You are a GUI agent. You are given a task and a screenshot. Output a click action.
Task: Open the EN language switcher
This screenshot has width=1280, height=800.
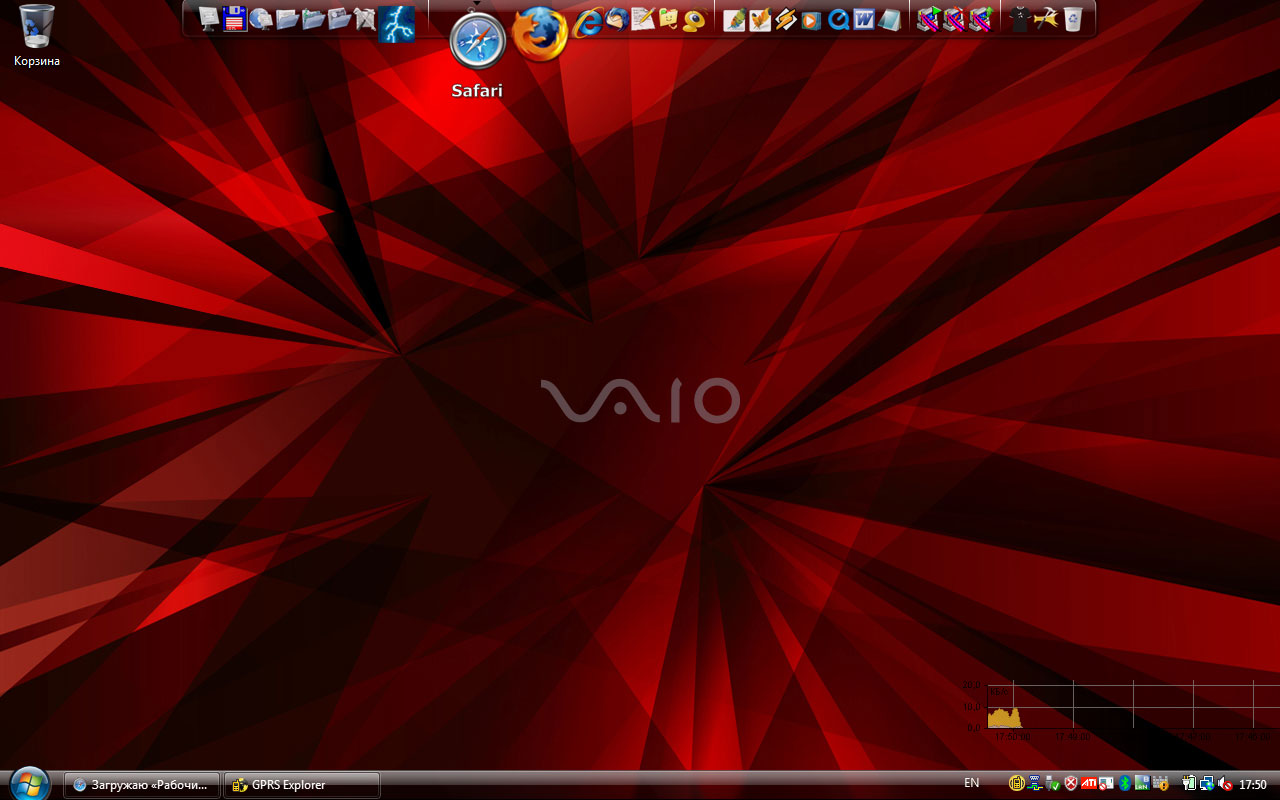pyautogui.click(x=971, y=784)
